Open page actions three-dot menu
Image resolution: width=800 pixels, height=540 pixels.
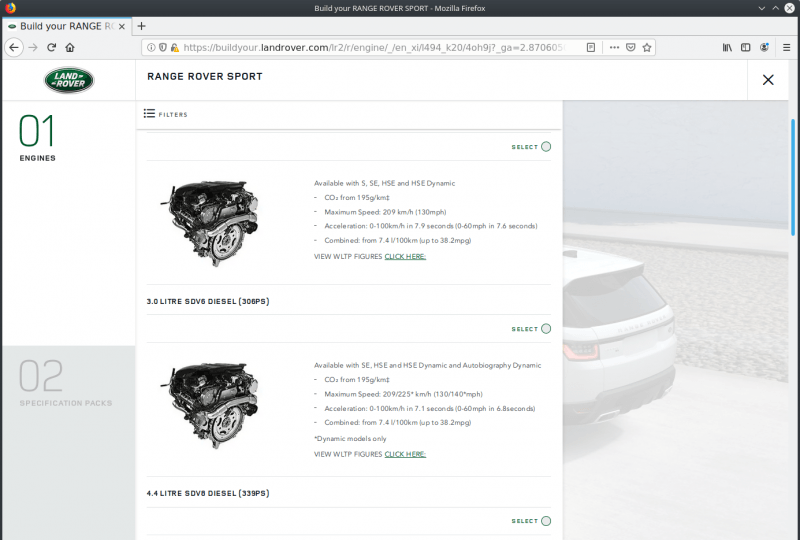coord(614,47)
